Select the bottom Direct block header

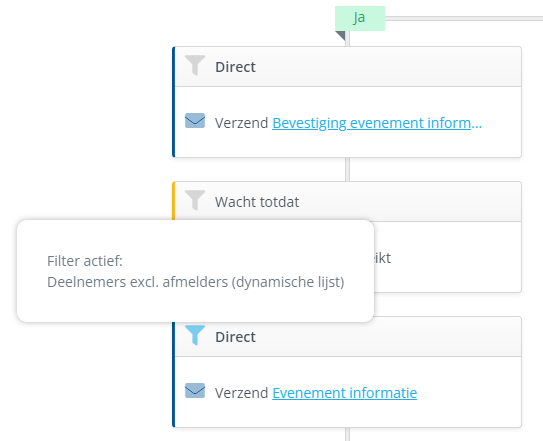pos(348,337)
